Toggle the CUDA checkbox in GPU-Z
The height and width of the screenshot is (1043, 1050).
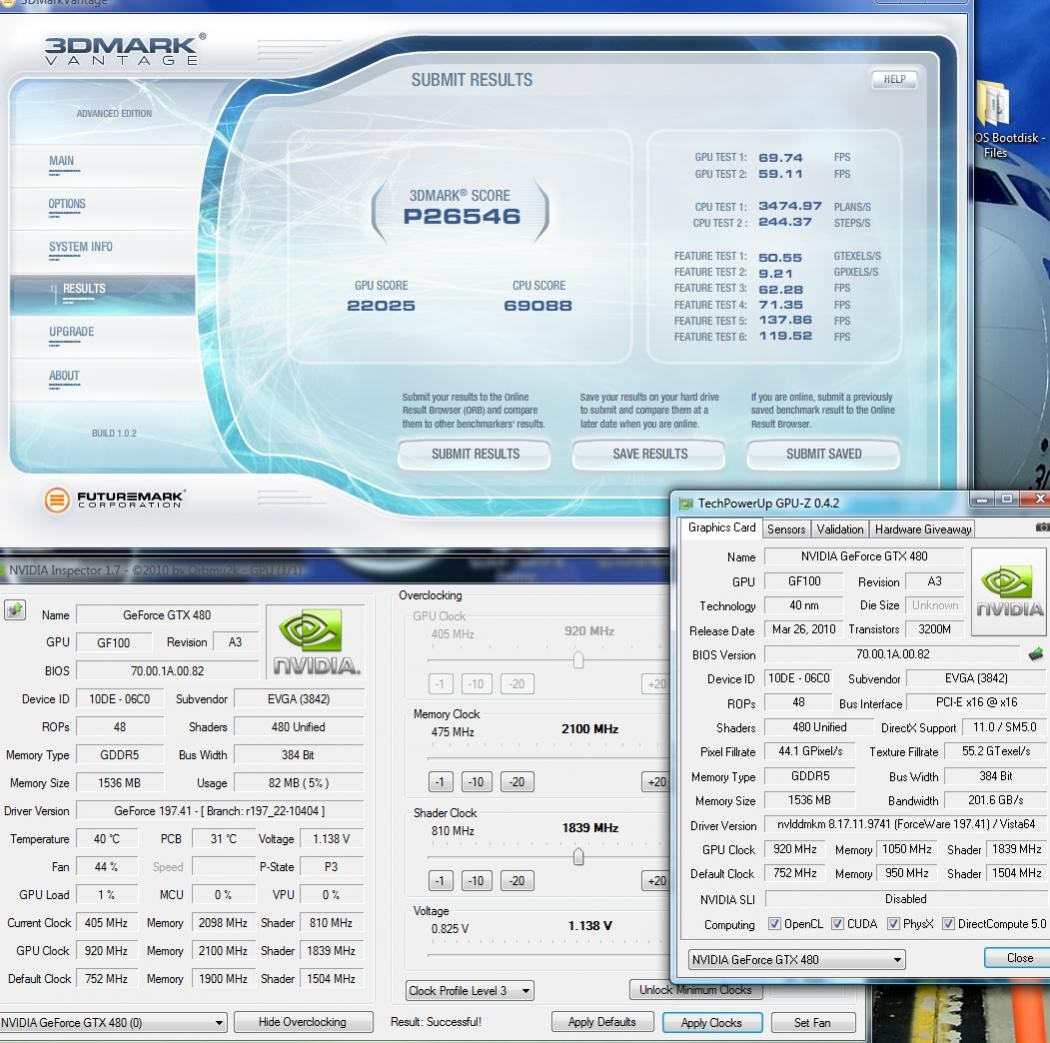837,924
